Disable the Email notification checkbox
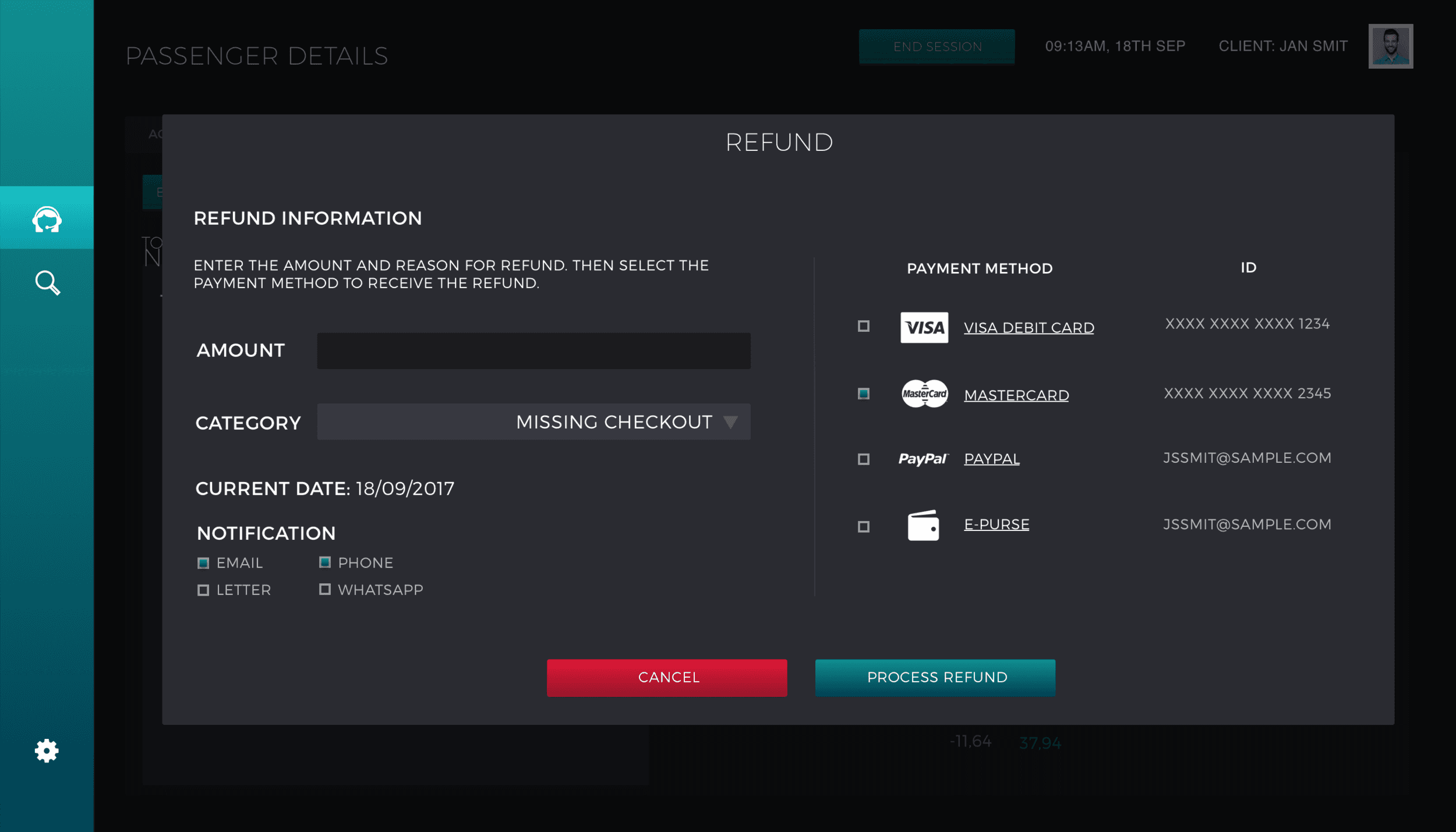 (x=203, y=562)
